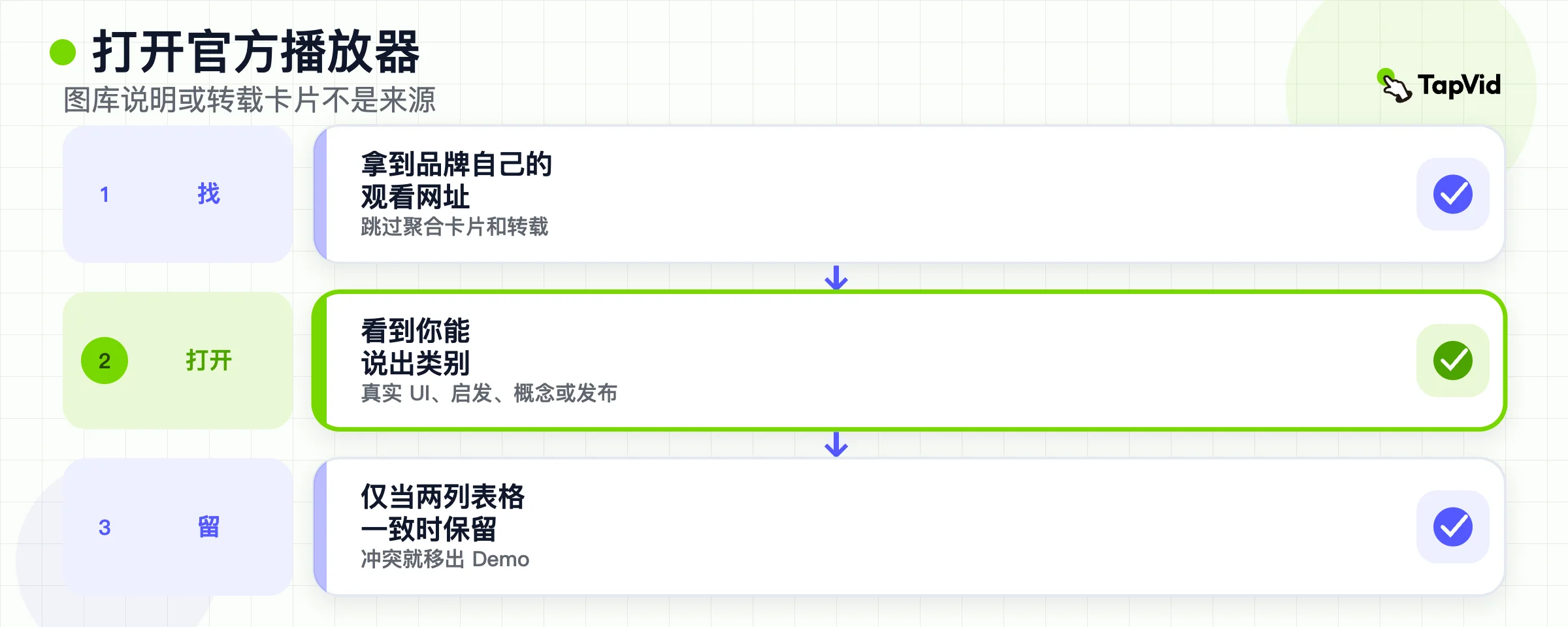Toggle the blue checkmark on the 拿到品牌自己的 card
The height and width of the screenshot is (627, 1568).
[1453, 194]
